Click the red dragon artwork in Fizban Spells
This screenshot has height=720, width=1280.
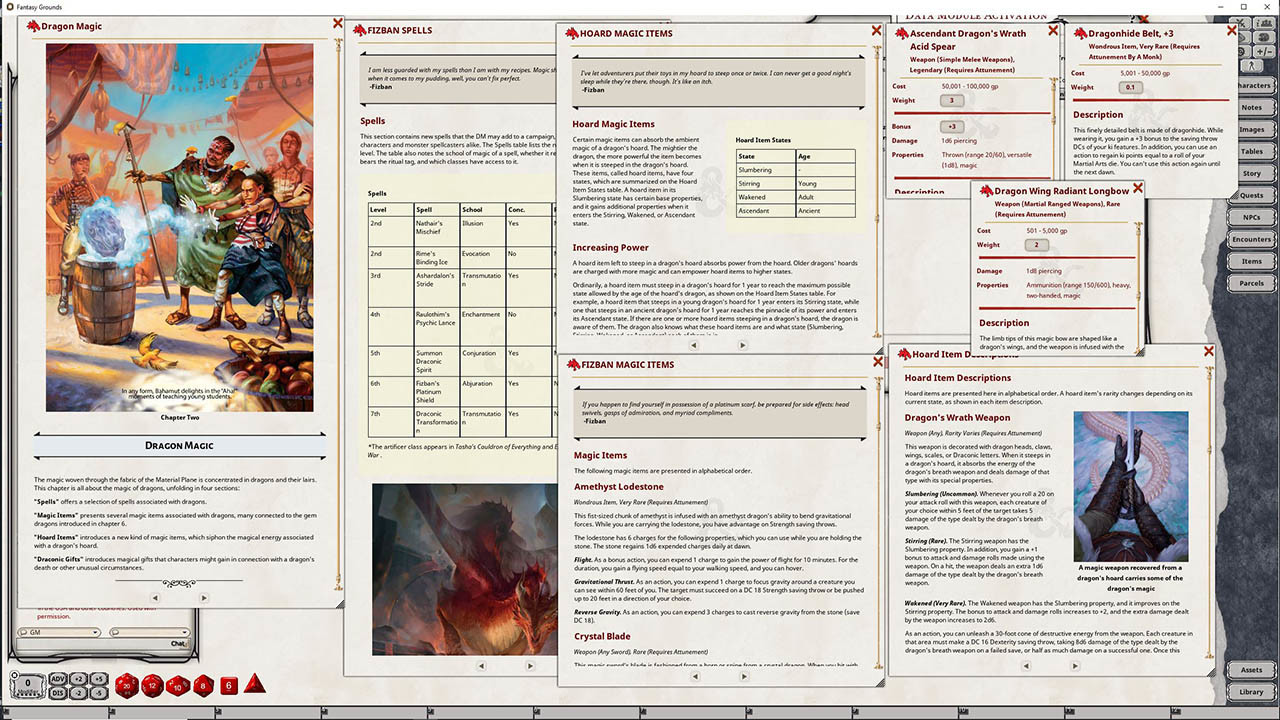pyautogui.click(x=465, y=570)
